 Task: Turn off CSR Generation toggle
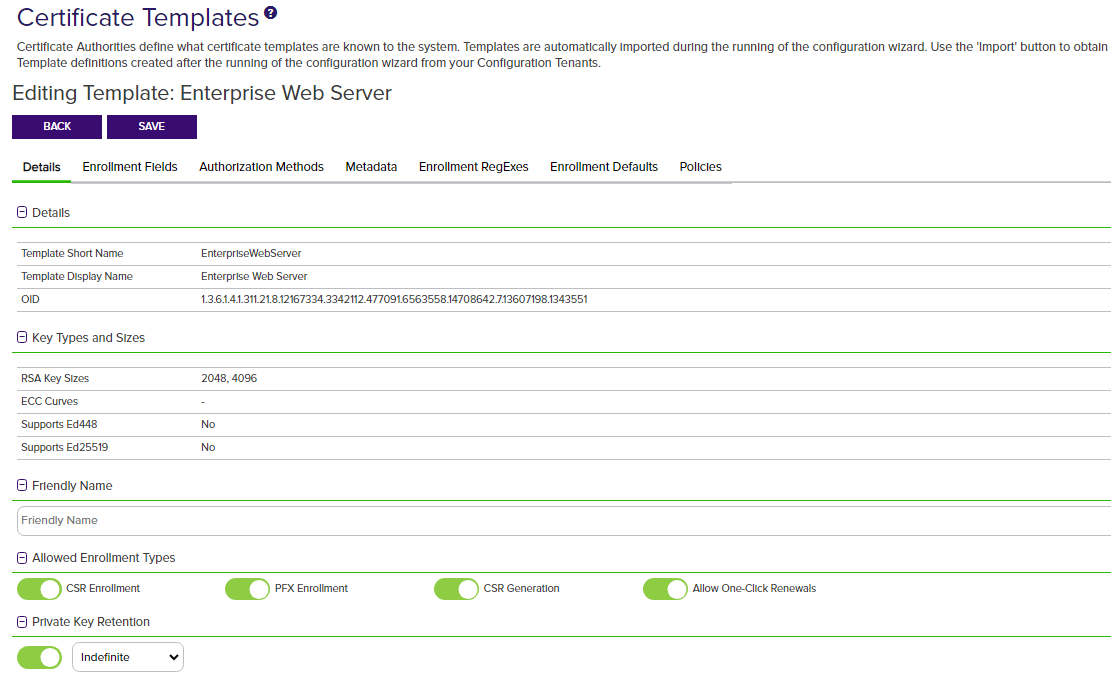(x=457, y=589)
